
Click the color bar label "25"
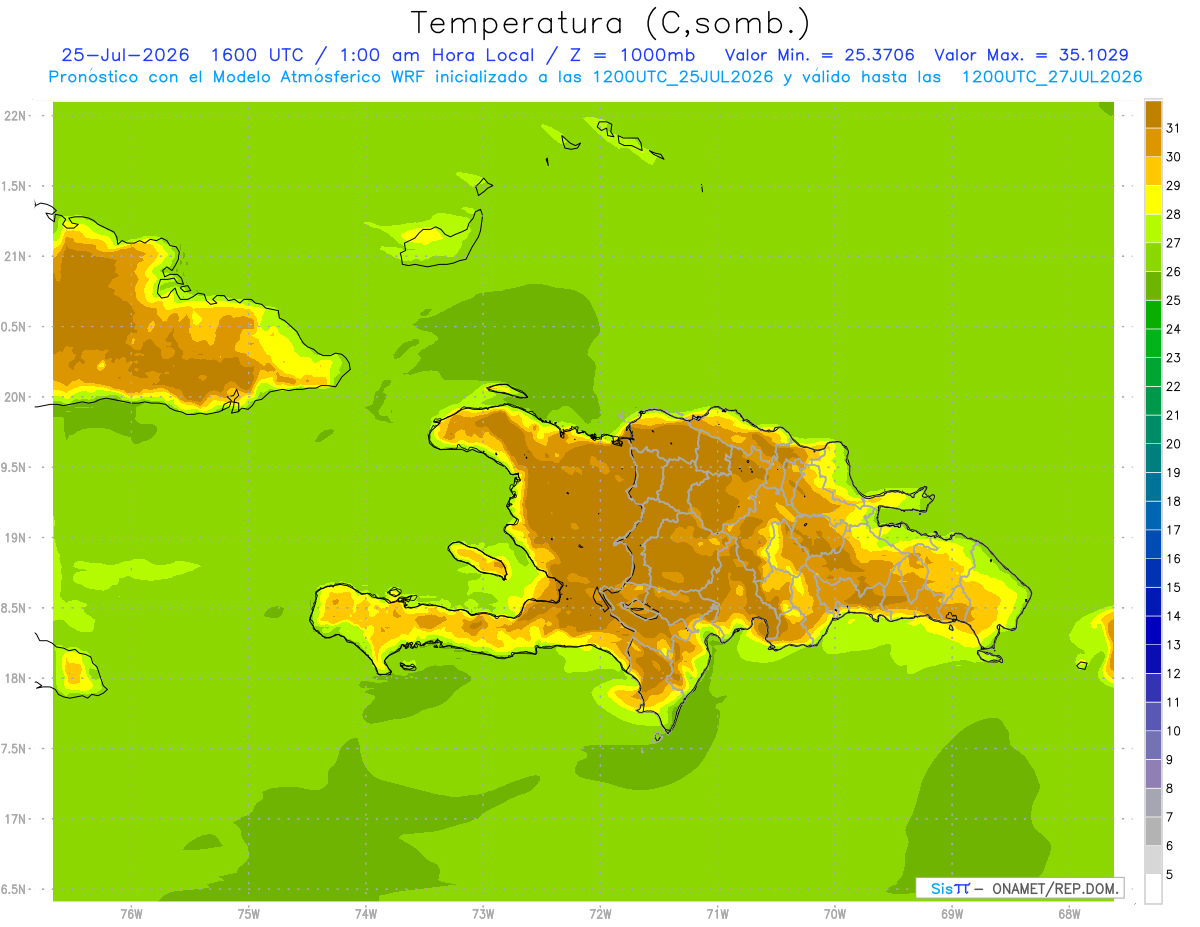(x=1173, y=300)
